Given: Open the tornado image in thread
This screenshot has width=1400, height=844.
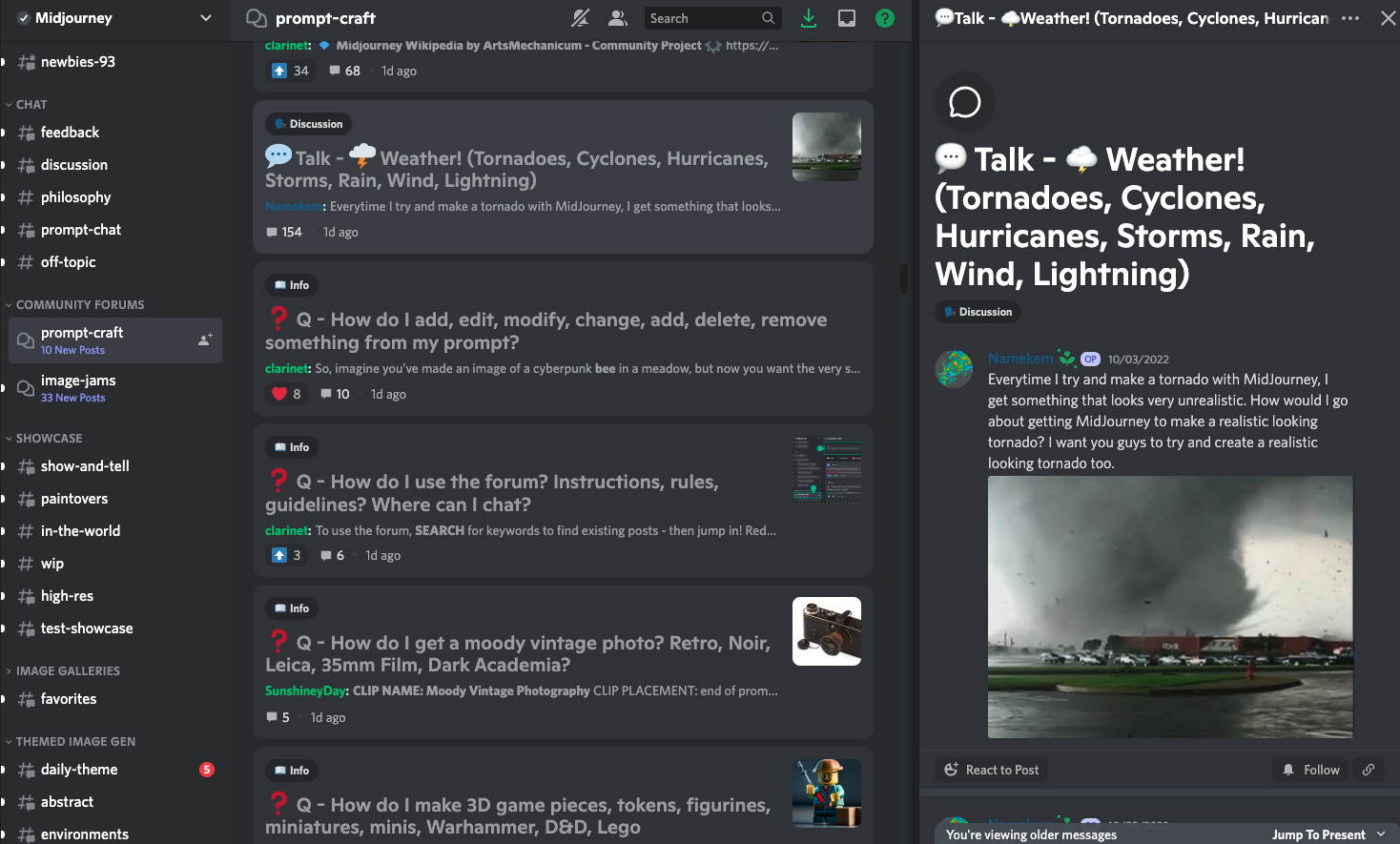Looking at the screenshot, I should [1170, 607].
